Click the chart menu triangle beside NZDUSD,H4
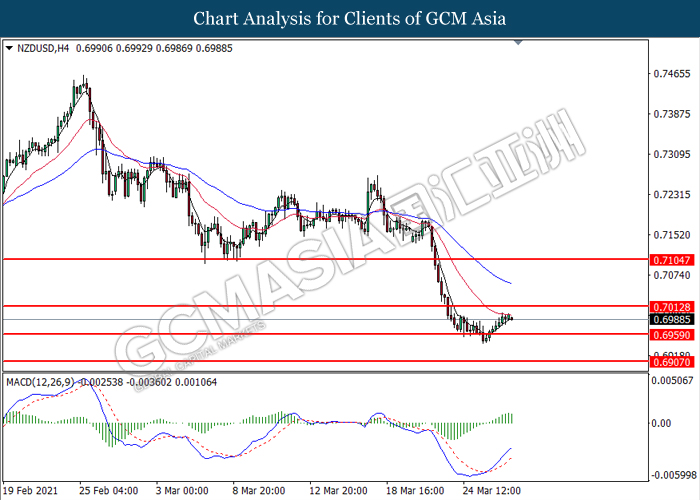The image size is (700, 500). 9,48
